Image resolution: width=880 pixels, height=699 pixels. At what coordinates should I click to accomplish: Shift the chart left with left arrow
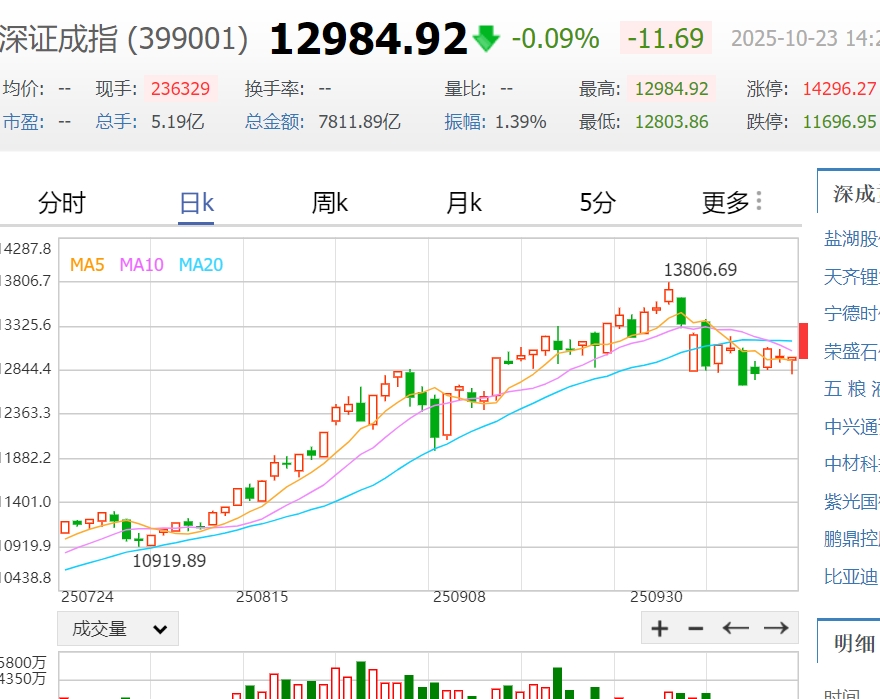[x=736, y=628]
